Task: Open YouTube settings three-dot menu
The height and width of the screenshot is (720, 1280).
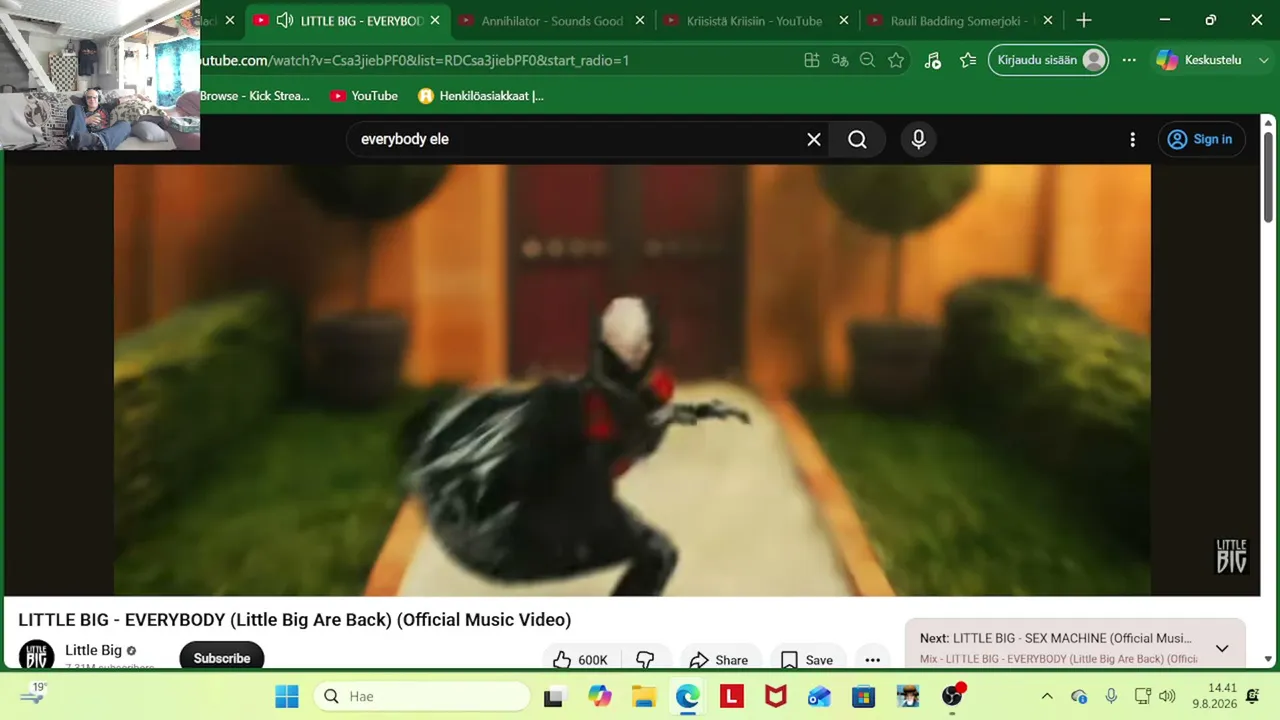Action: [x=1132, y=140]
